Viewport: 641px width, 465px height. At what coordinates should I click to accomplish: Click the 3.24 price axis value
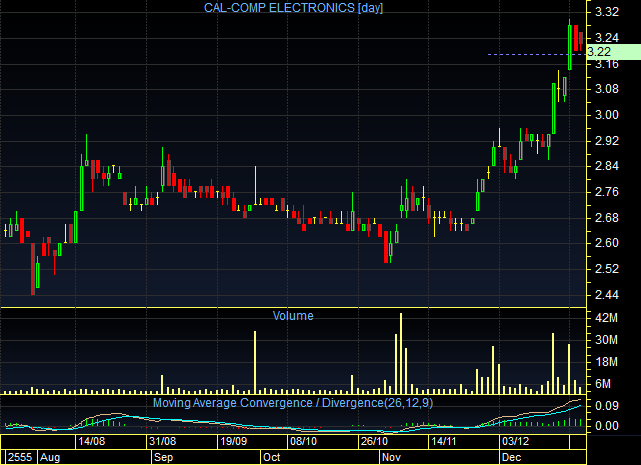[607, 38]
